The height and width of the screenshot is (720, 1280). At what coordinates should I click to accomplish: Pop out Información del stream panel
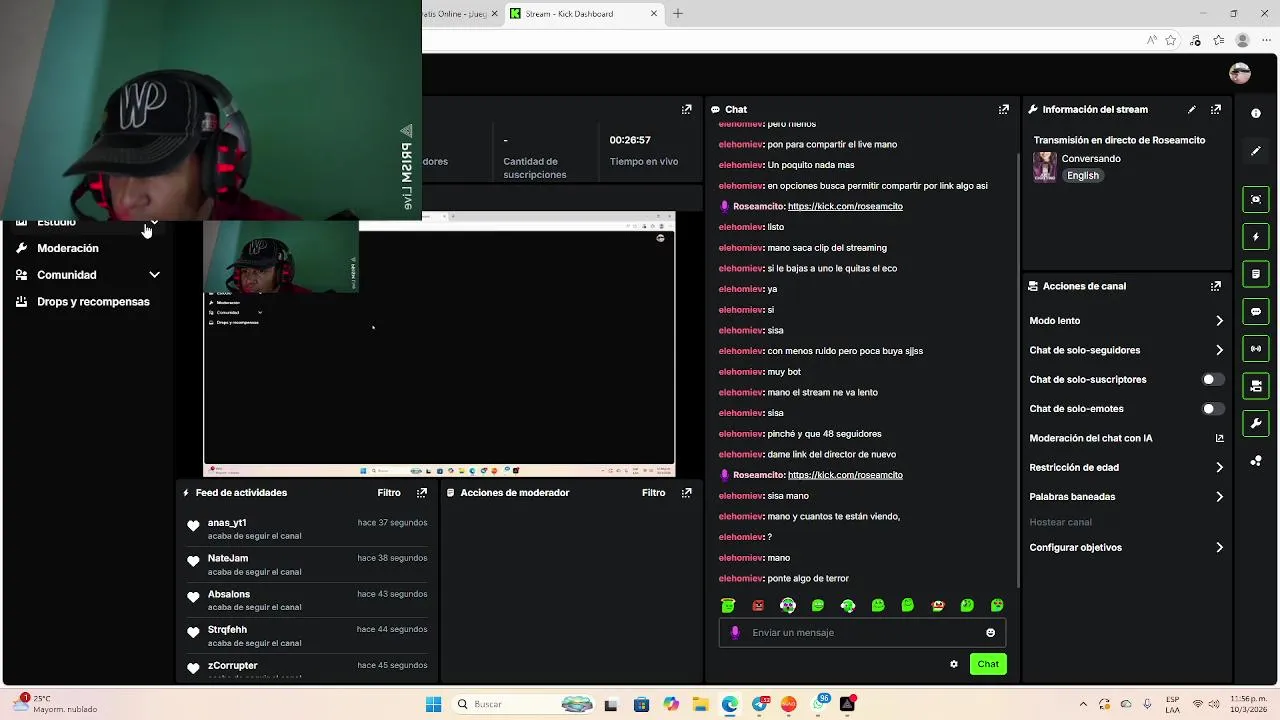pyautogui.click(x=1216, y=109)
